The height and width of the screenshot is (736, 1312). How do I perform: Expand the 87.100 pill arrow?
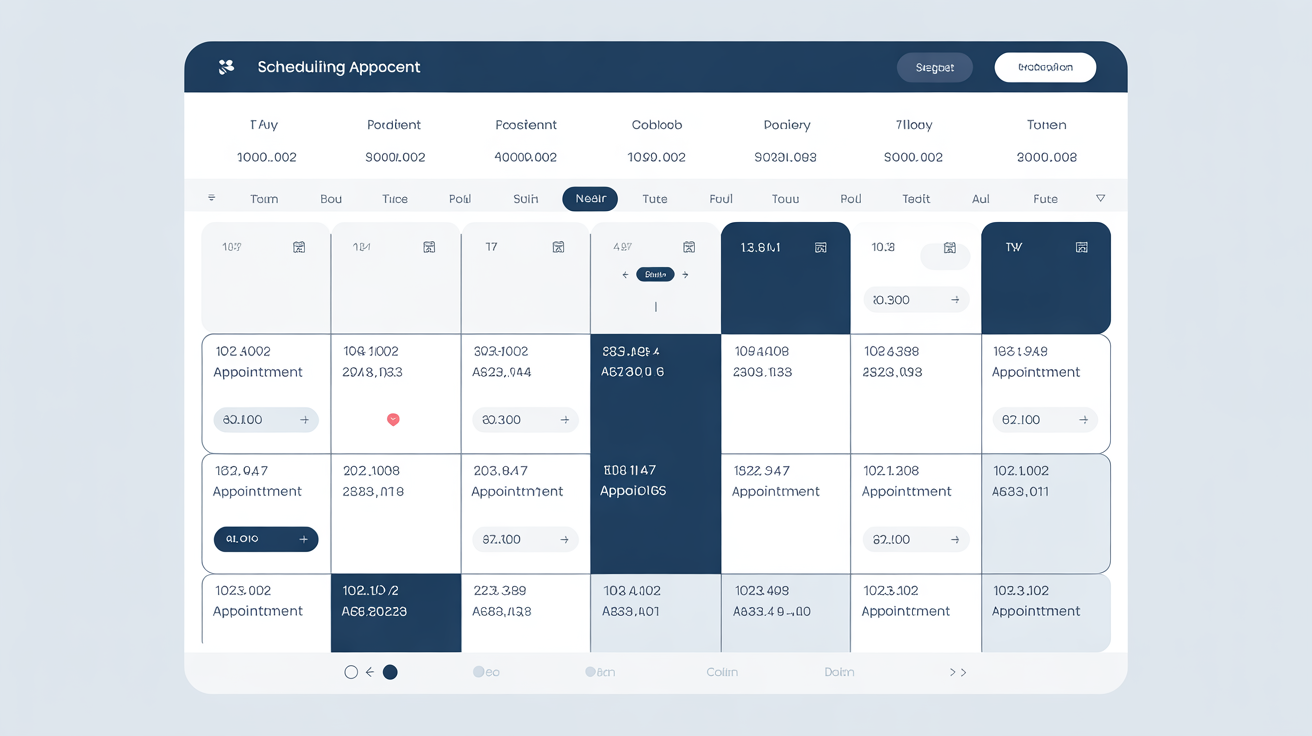point(564,540)
